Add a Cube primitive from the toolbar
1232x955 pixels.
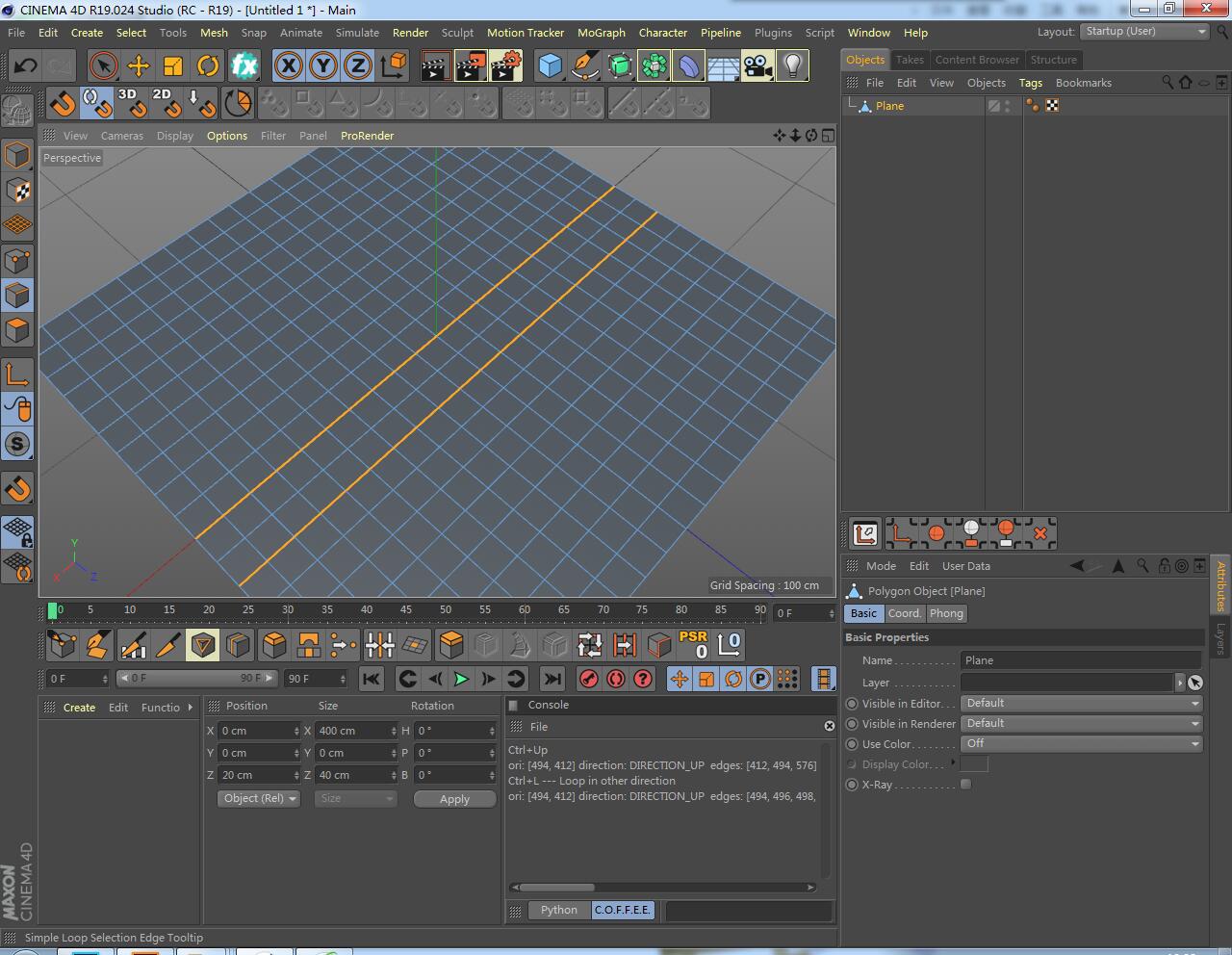pos(551,65)
